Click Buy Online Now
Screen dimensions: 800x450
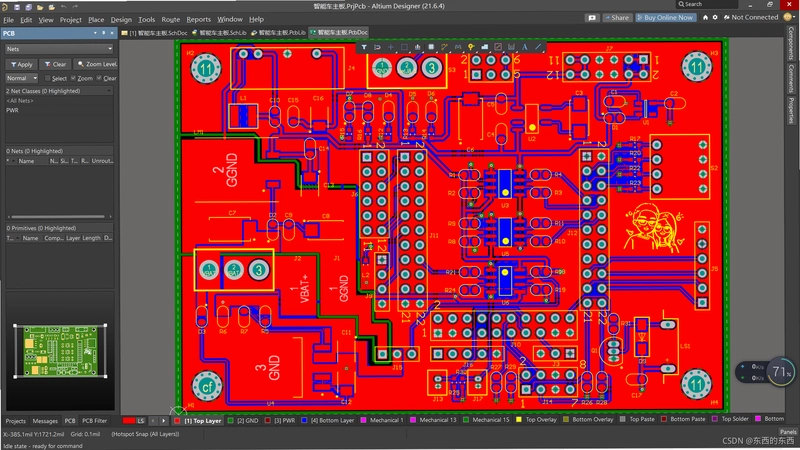click(665, 17)
